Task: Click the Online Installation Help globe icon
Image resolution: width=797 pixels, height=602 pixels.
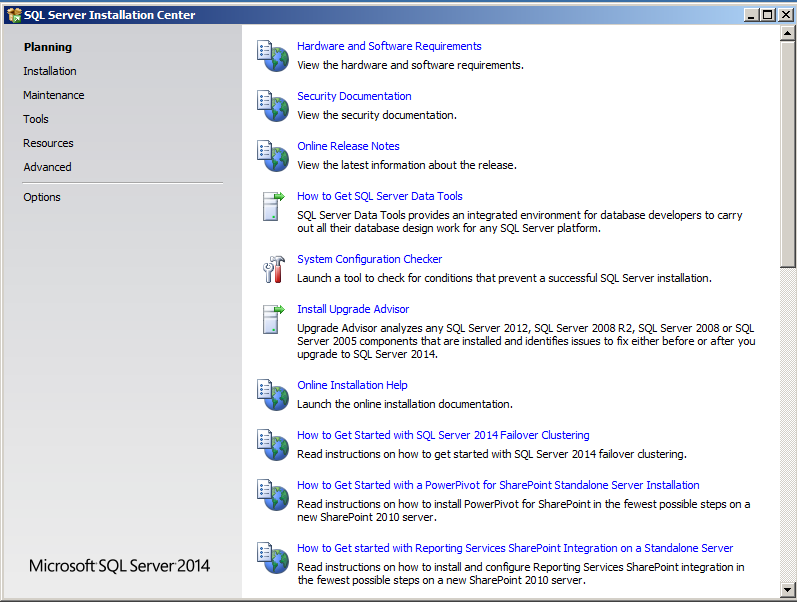Action: [272, 395]
